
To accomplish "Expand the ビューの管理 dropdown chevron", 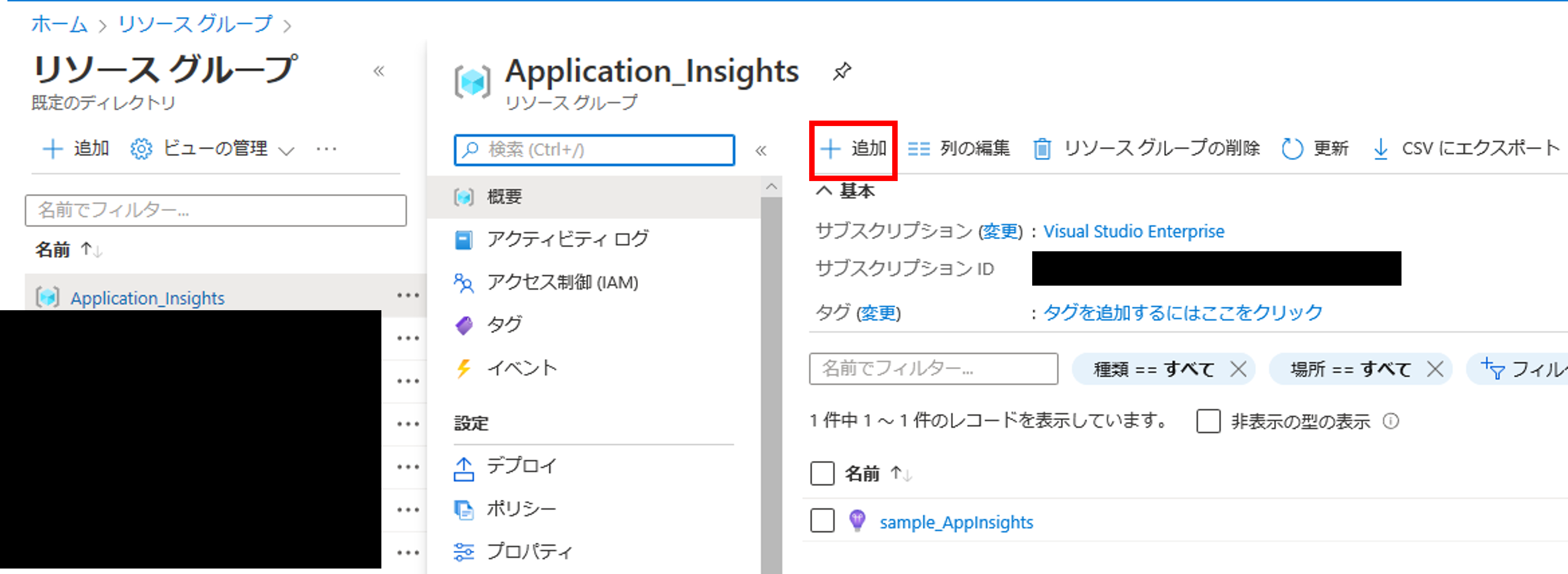I will point(286,151).
